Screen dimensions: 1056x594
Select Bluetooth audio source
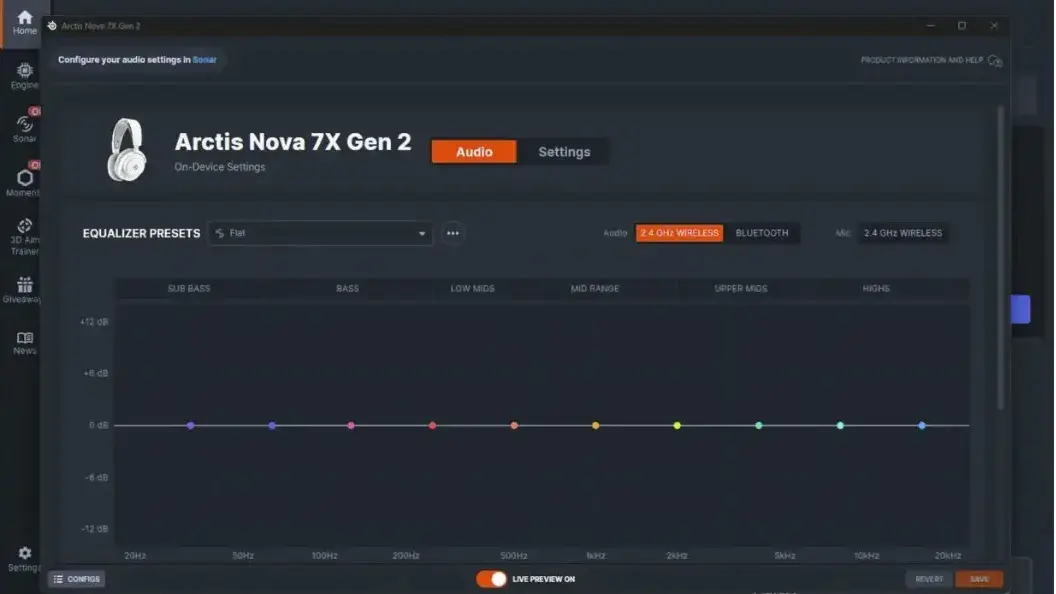tap(762, 233)
